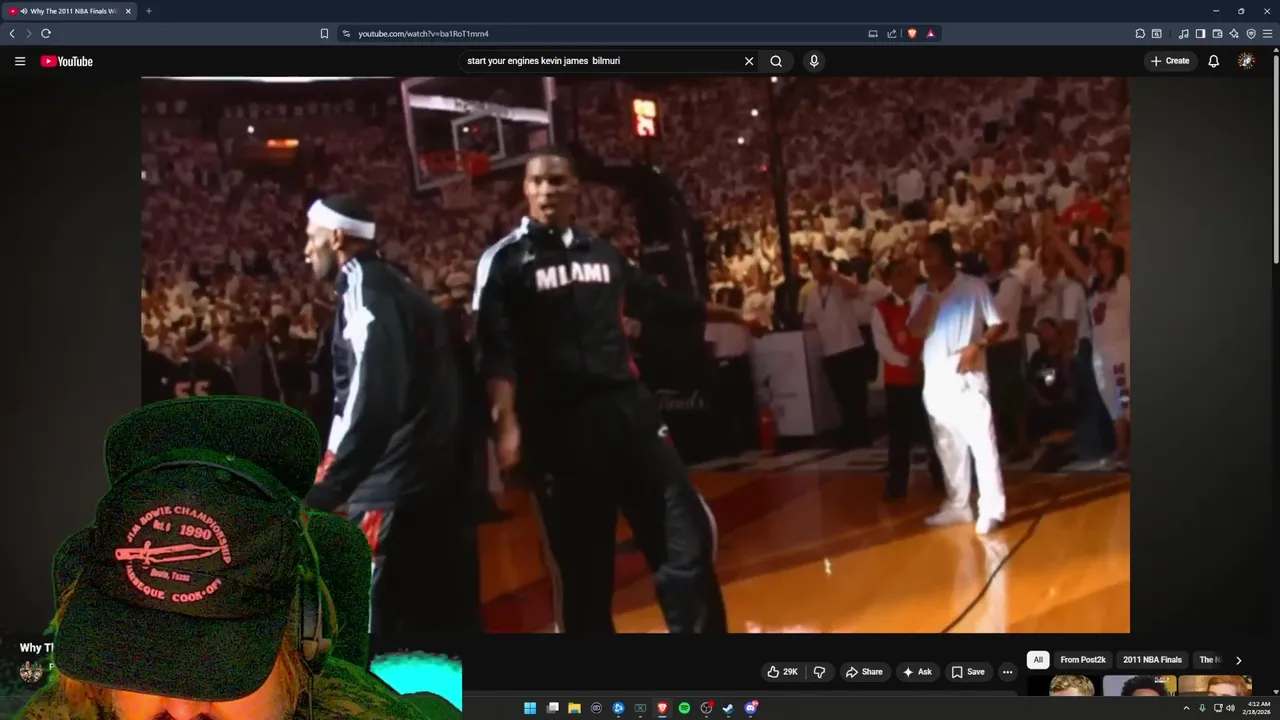This screenshot has width=1280, height=720.
Task: Open the Ask AI button
Action: click(918, 672)
